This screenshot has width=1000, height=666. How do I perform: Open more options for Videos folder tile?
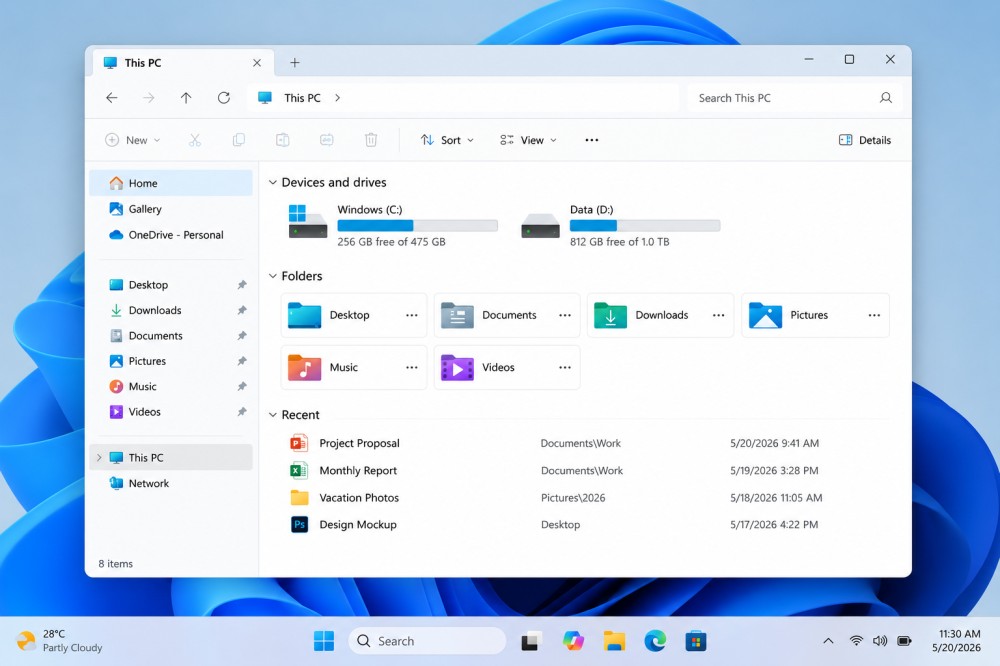tap(565, 367)
